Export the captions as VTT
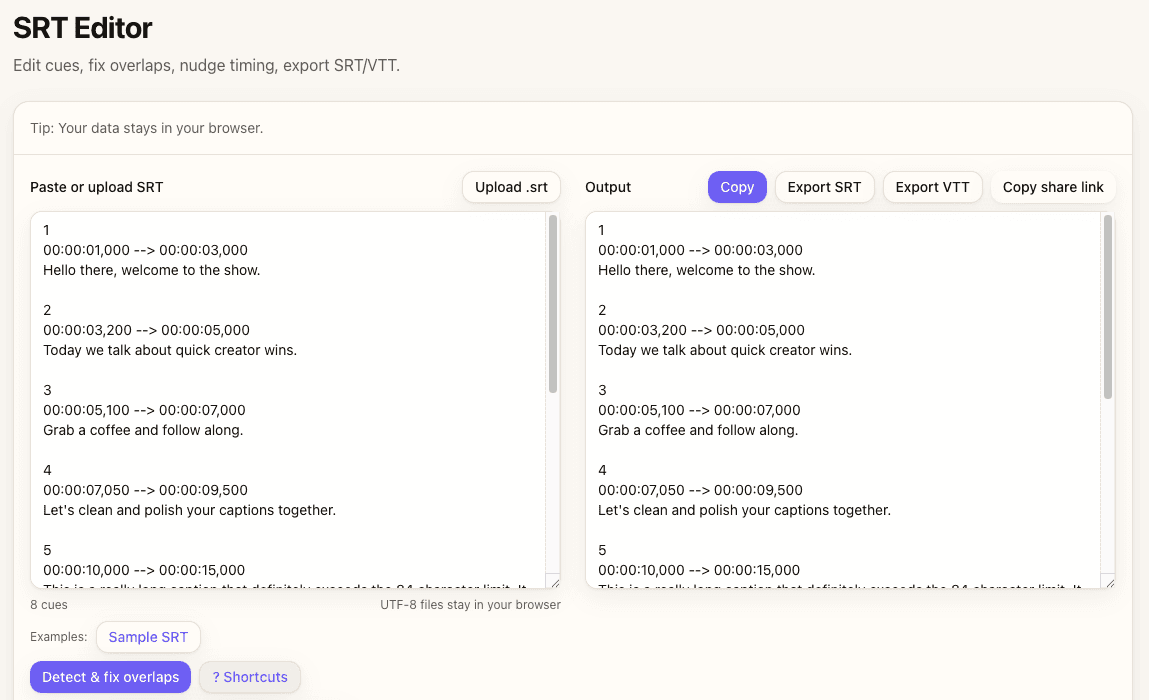Viewport: 1149px width, 700px height. 932,187
